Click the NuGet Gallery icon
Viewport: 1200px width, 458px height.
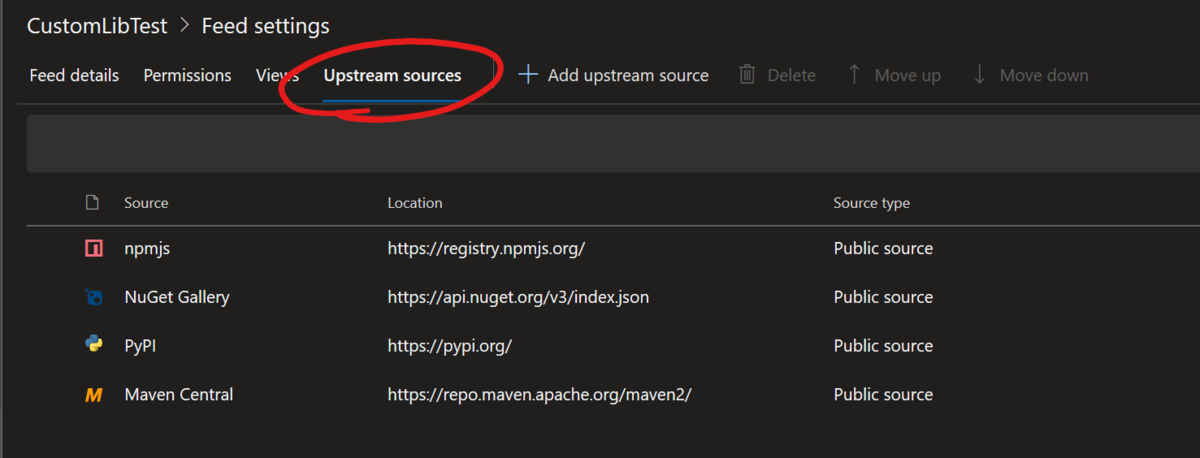click(93, 297)
